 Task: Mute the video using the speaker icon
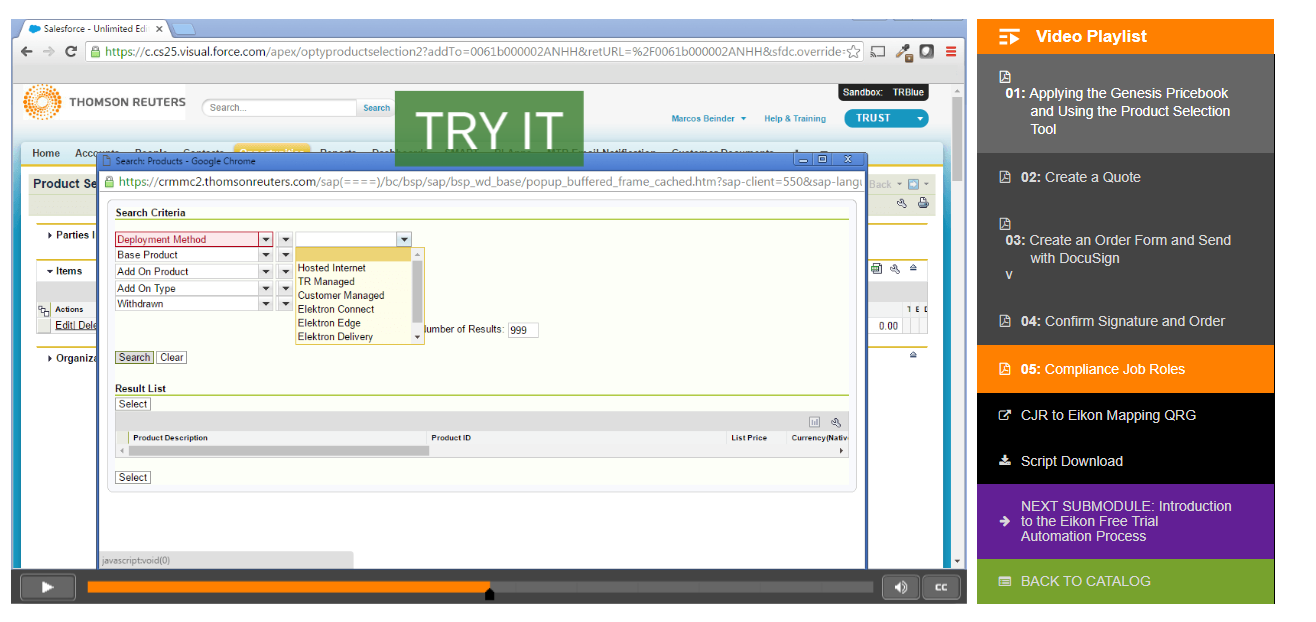[x=901, y=587]
